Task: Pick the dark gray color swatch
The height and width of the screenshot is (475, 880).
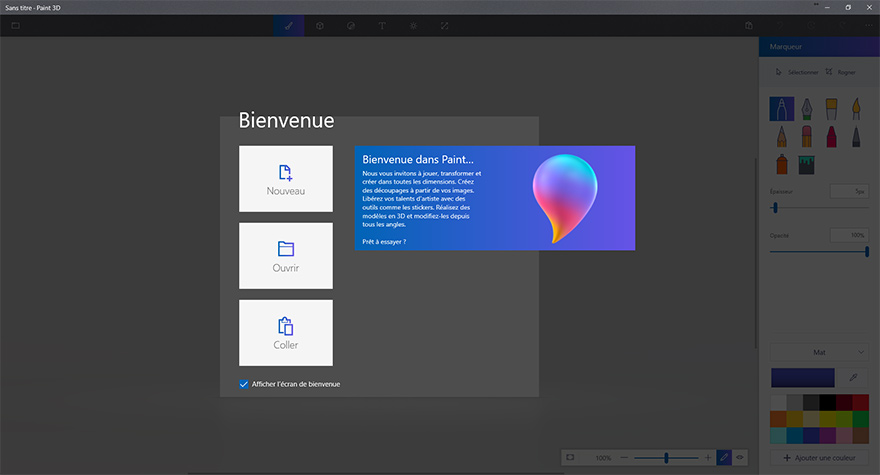Action: pyautogui.click(x=811, y=403)
